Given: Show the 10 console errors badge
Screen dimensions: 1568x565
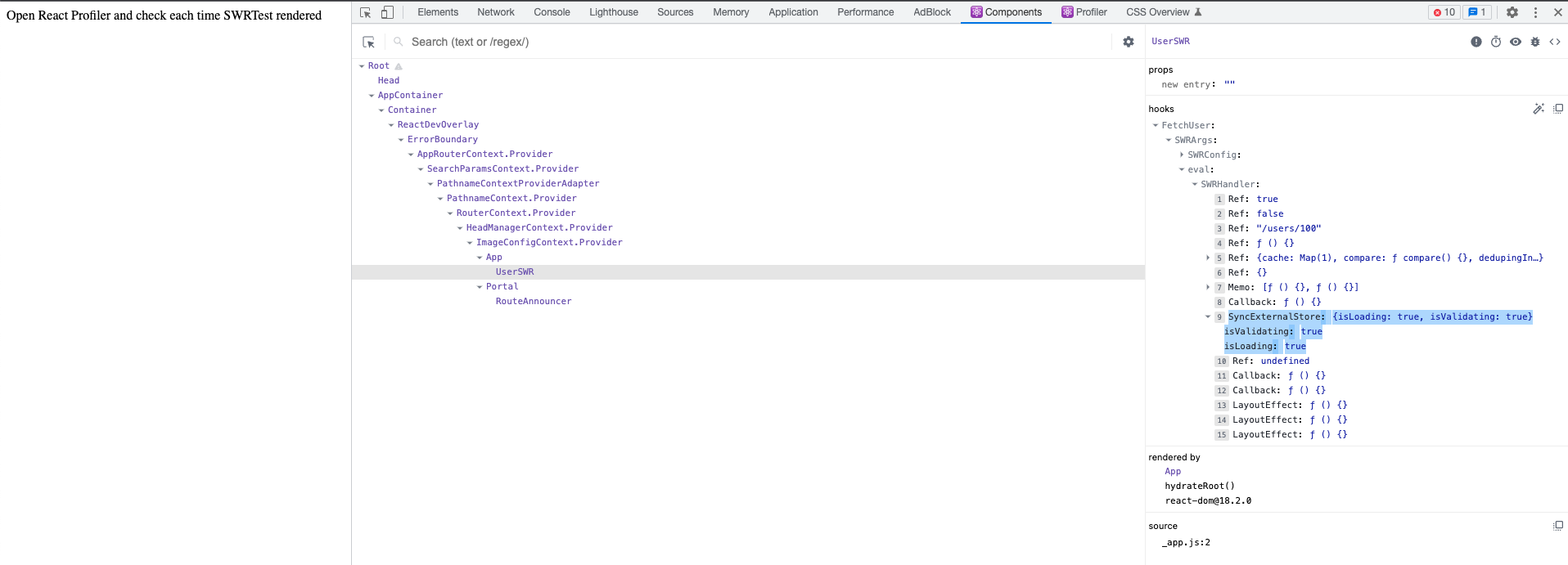Looking at the screenshot, I should click(1444, 12).
